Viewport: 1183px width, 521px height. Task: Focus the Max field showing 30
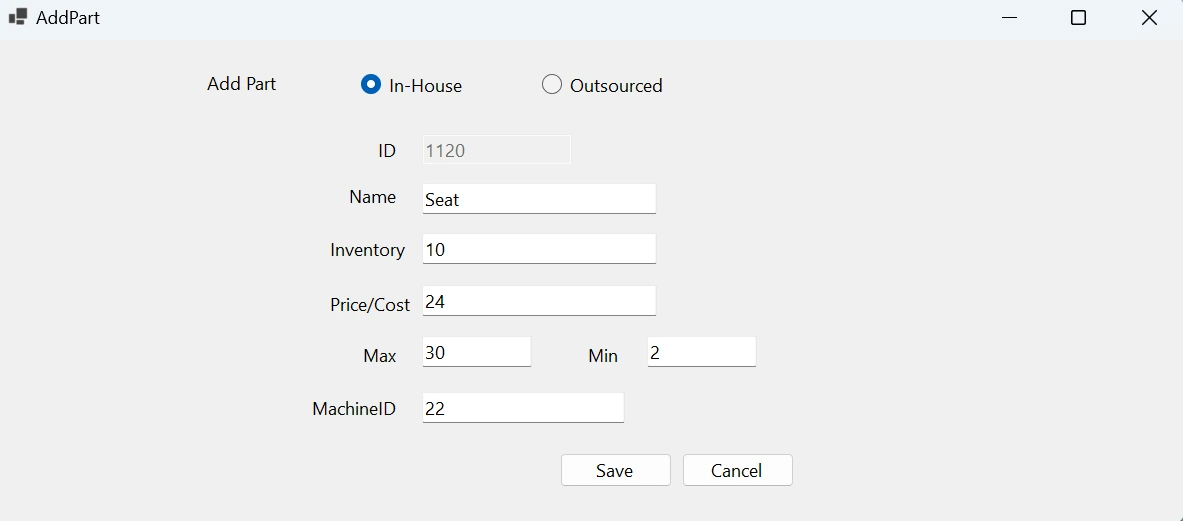click(x=477, y=352)
